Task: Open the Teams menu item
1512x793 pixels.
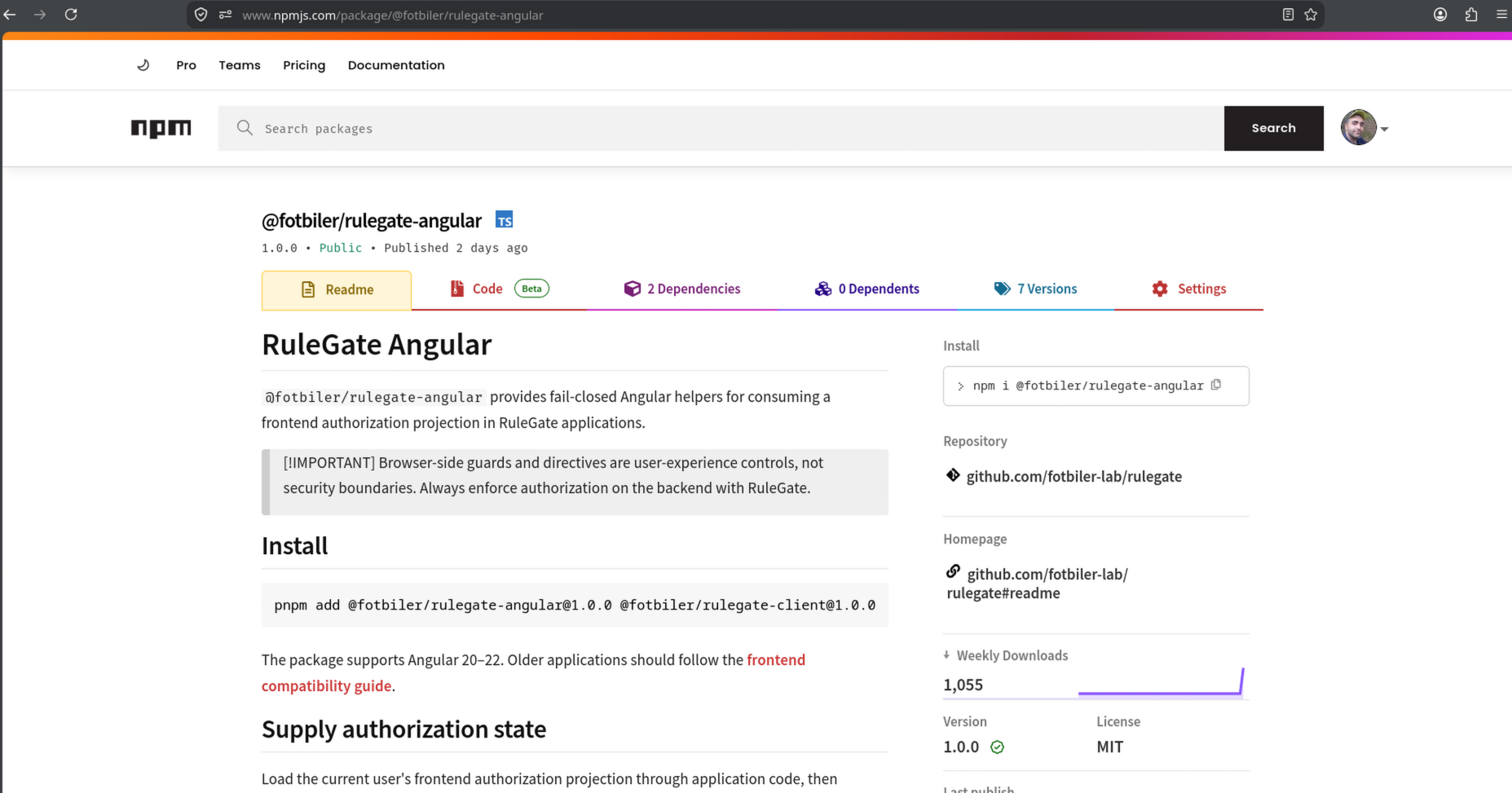Action: click(240, 65)
